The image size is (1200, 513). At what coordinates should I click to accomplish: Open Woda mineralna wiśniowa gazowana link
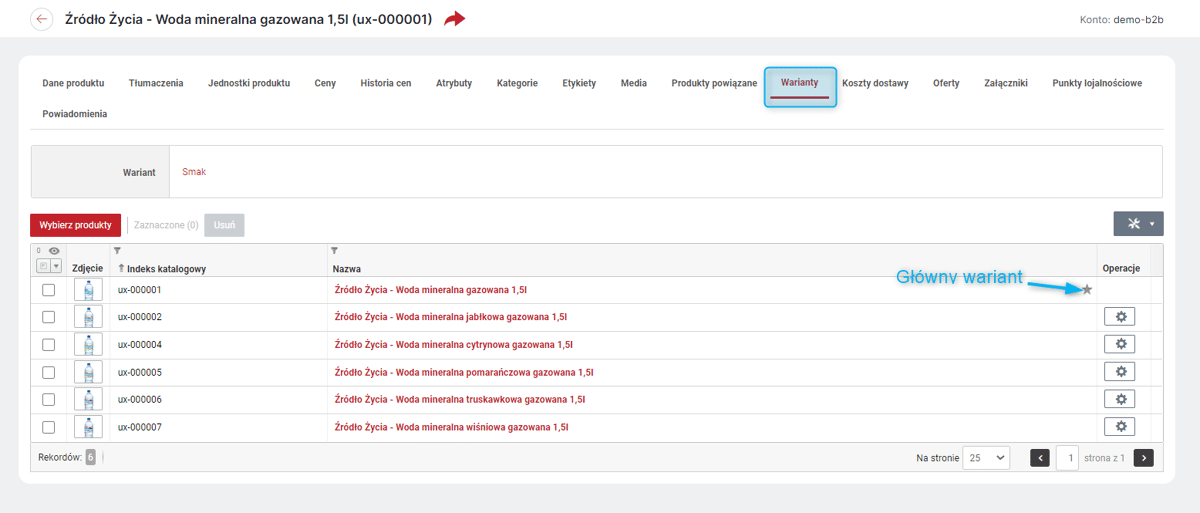[x=452, y=427]
